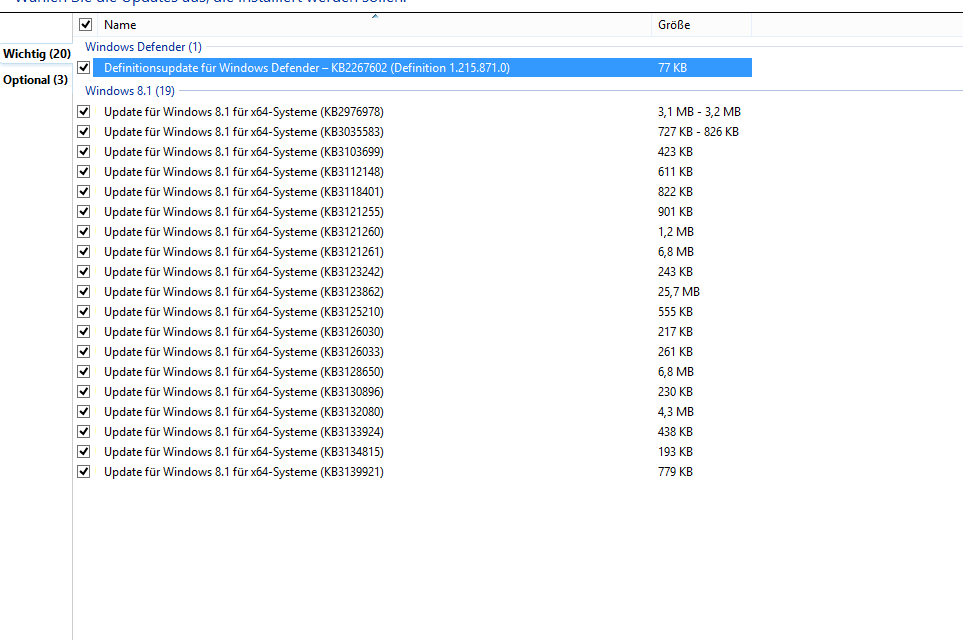Select the update name KB3128650

tap(244, 372)
